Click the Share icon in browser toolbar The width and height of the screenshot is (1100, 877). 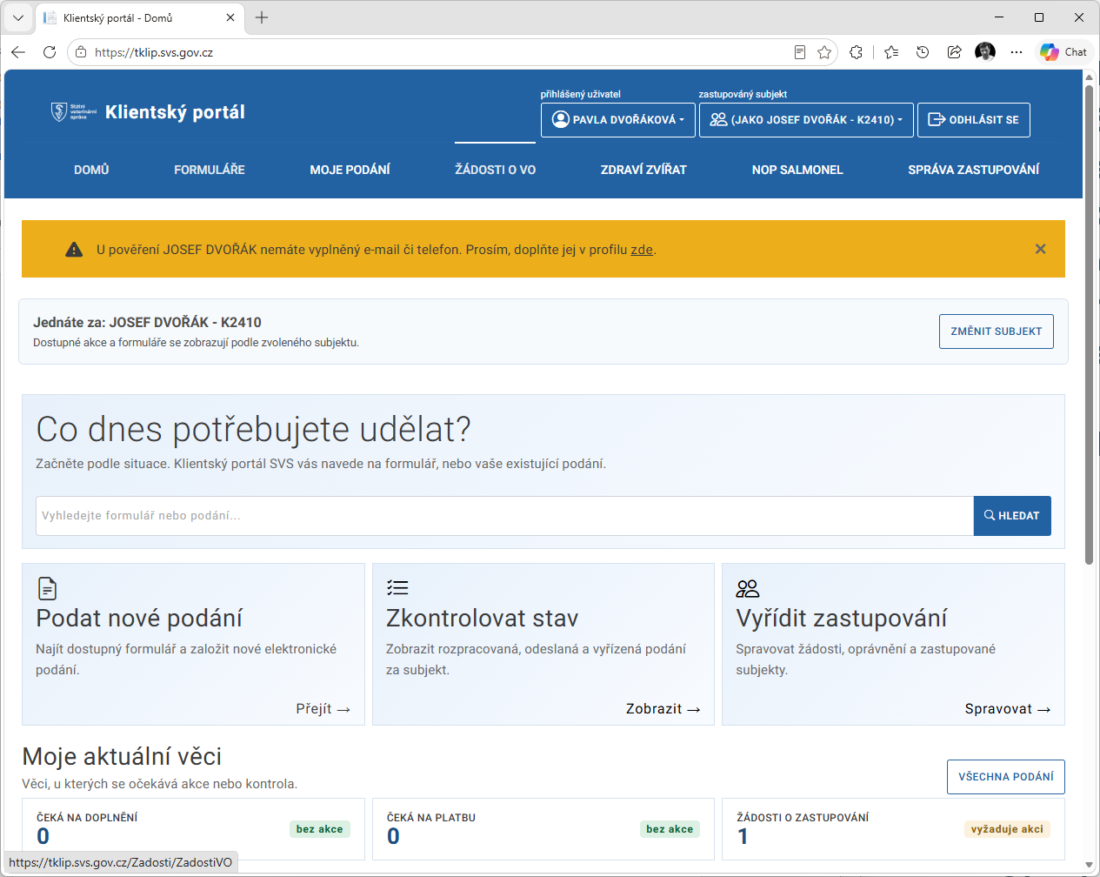click(954, 52)
